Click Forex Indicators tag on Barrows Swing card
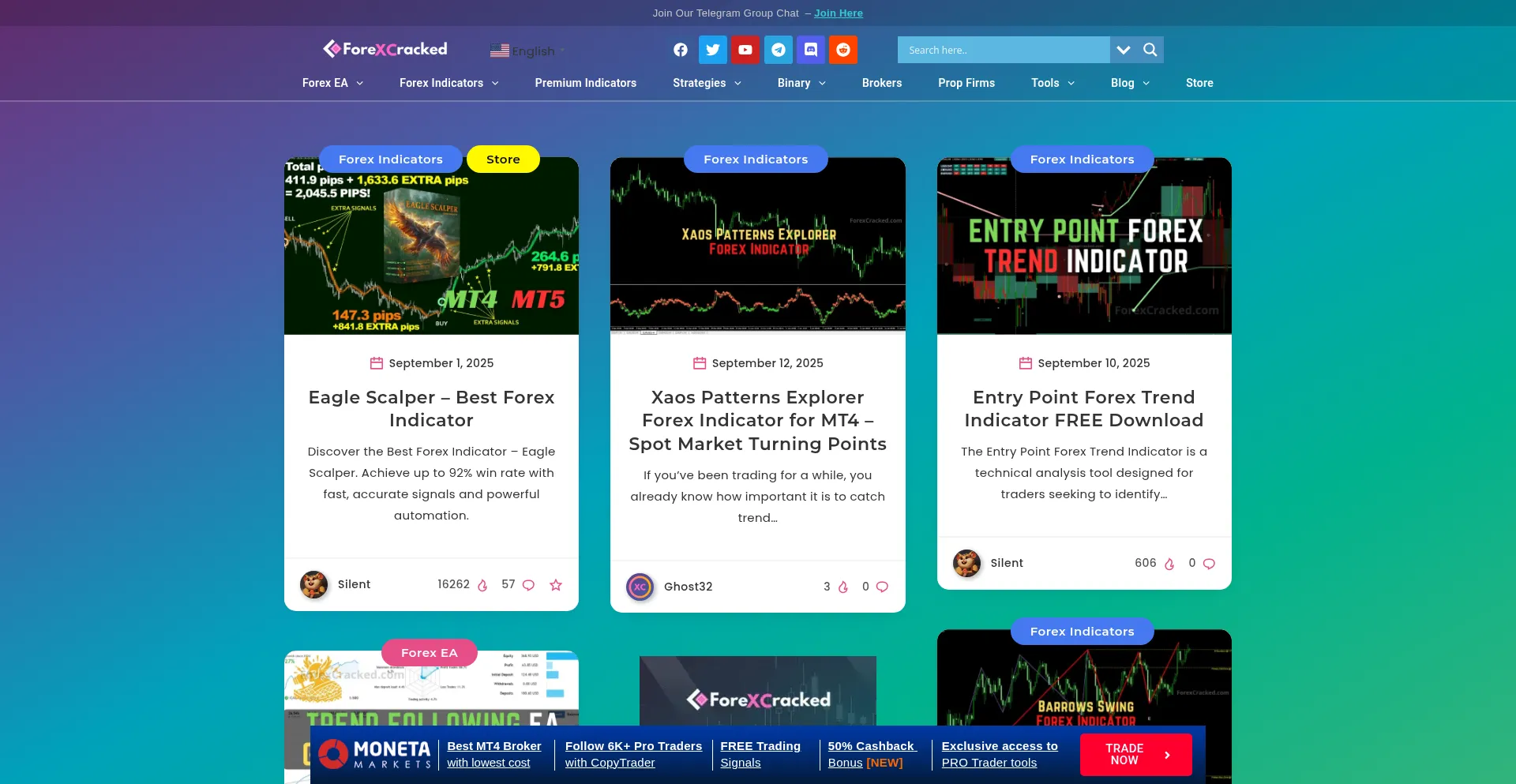This screenshot has height=784, width=1516. pyautogui.click(x=1082, y=632)
